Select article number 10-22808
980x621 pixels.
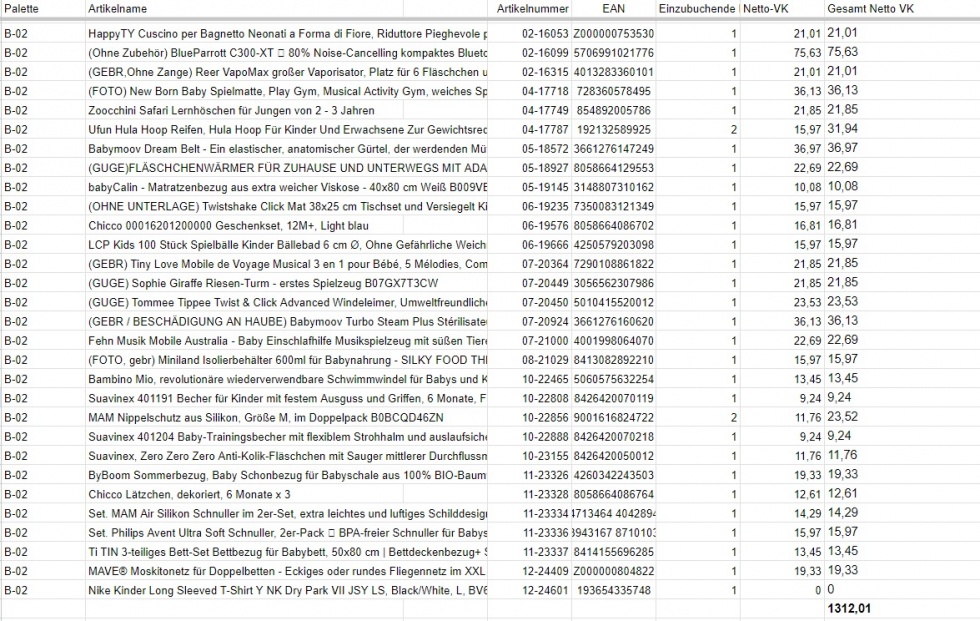pyautogui.click(x=545, y=399)
